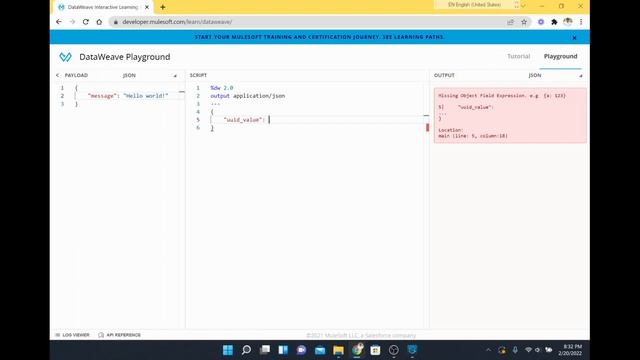
Task: Reload the DataWeave page
Action: (x=86, y=22)
